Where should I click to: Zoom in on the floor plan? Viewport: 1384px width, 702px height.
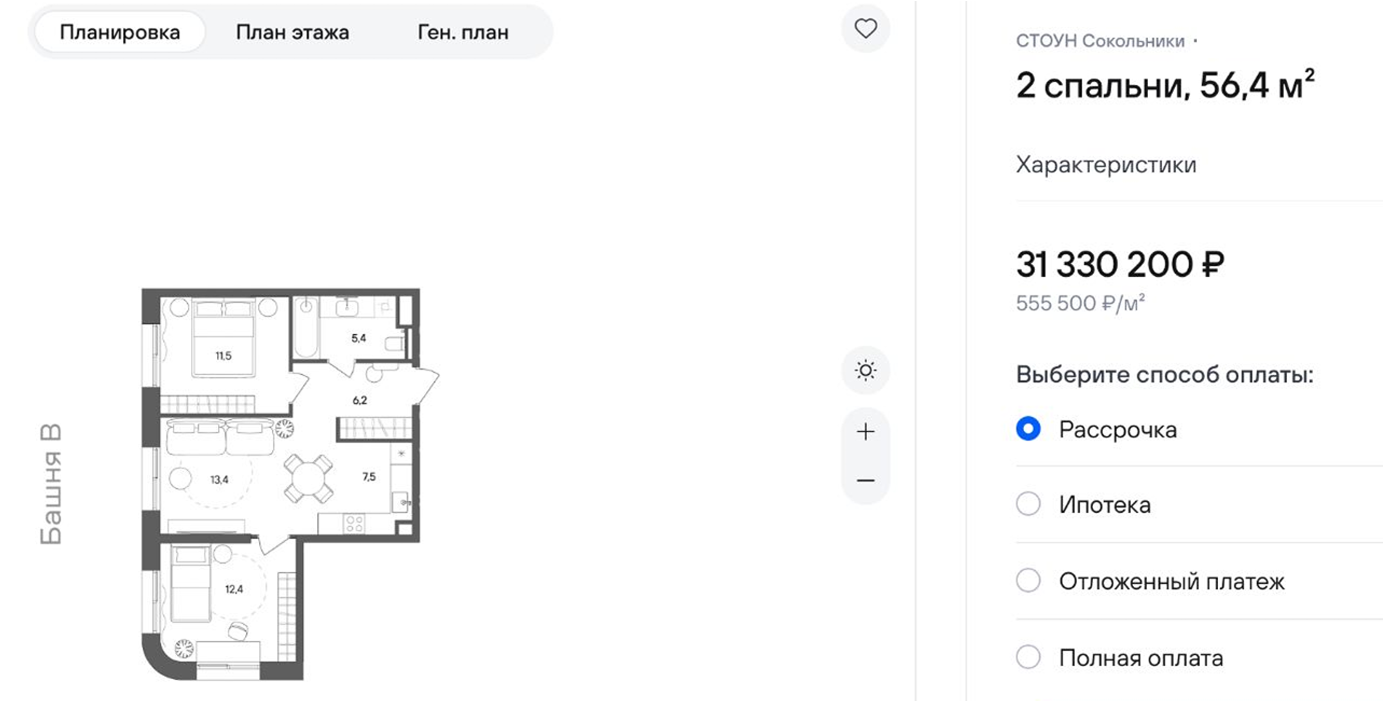(866, 432)
